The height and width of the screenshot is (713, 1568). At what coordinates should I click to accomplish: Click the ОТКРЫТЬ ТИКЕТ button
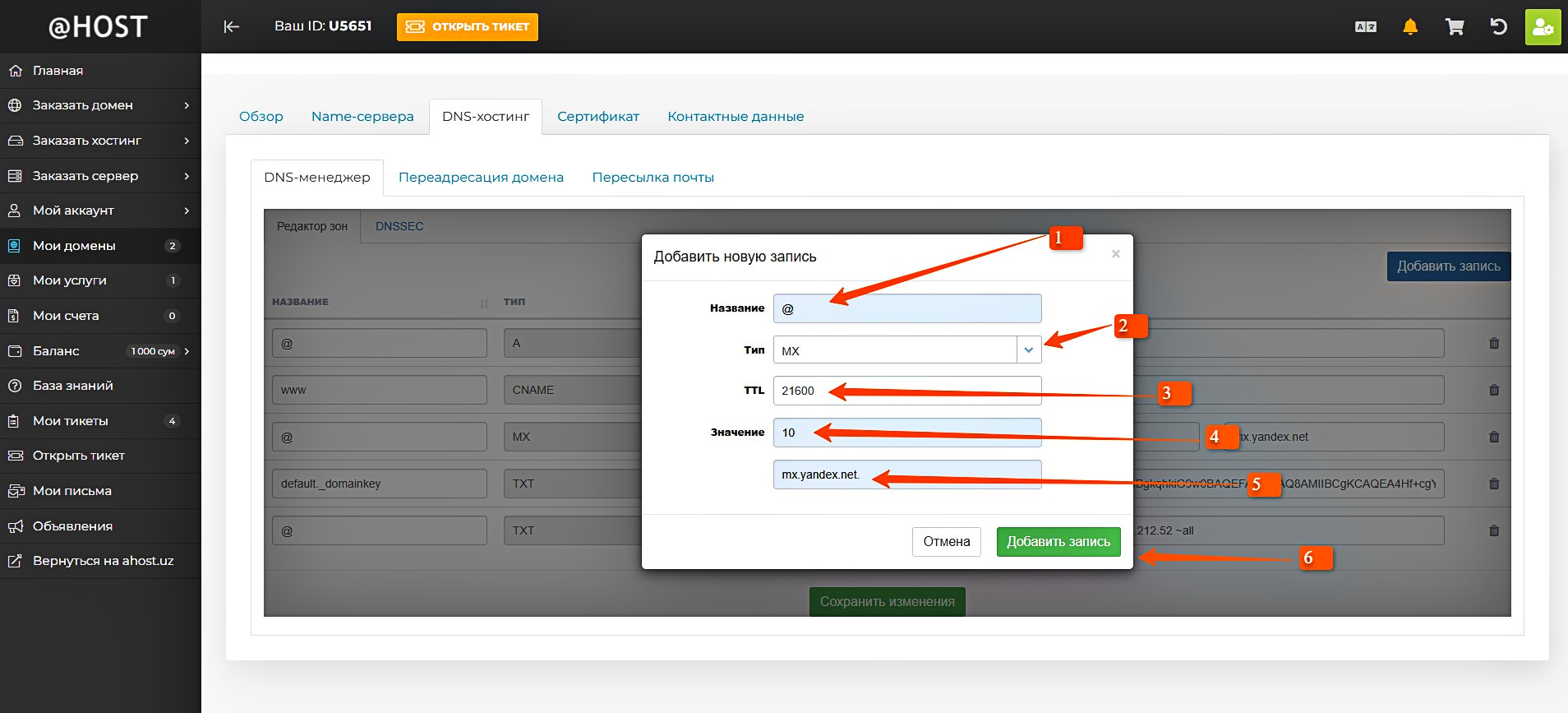tap(468, 26)
